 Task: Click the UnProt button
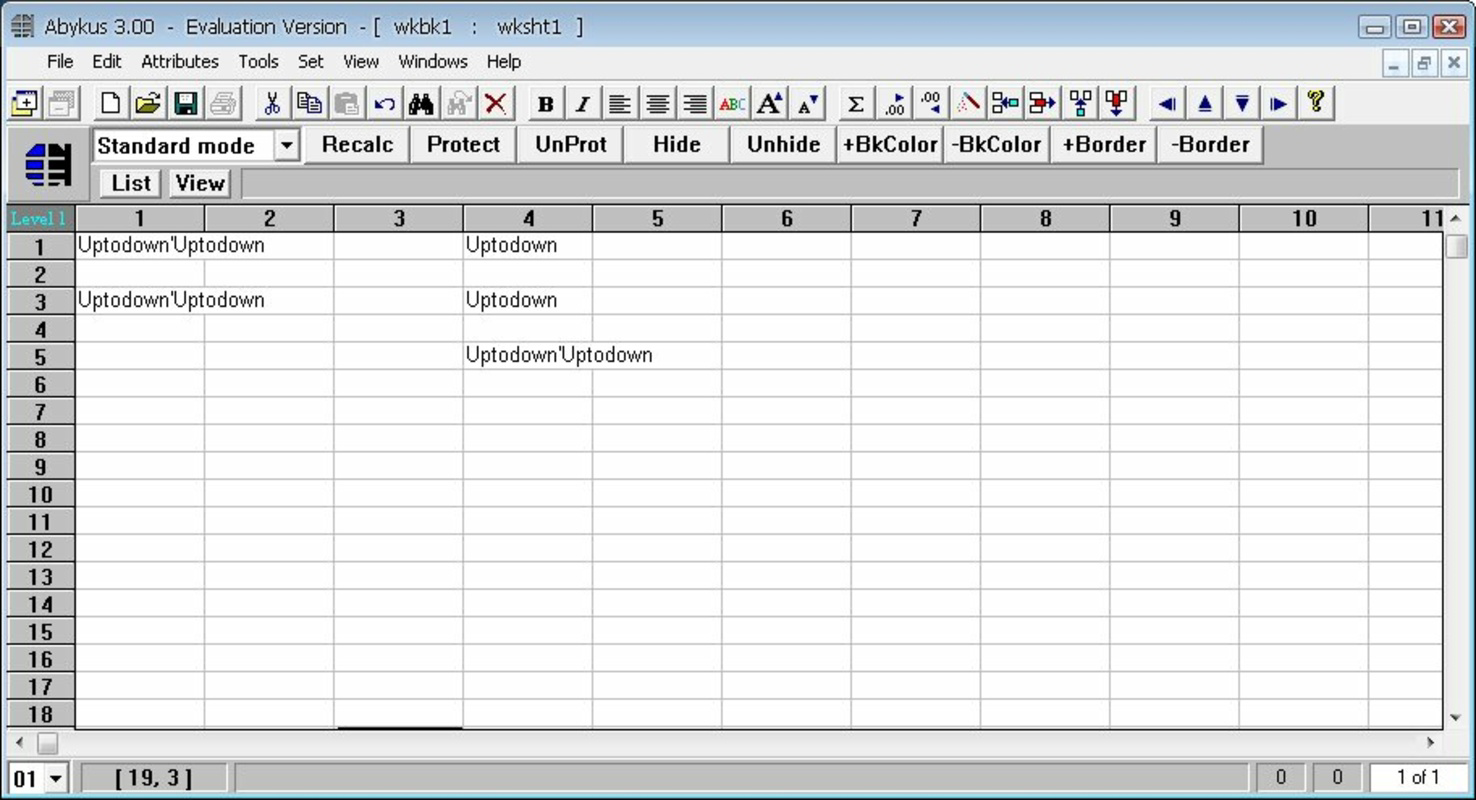[x=571, y=144]
